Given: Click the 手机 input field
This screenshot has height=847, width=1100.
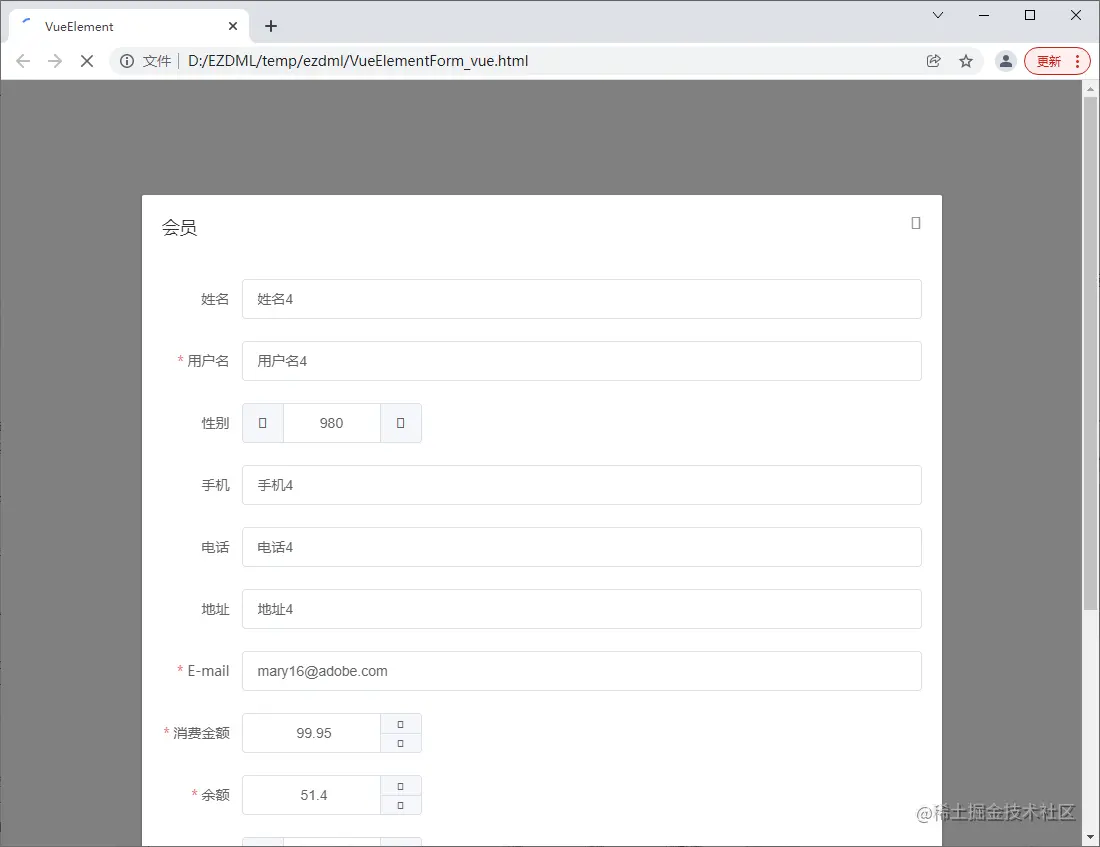Looking at the screenshot, I should tap(582, 485).
